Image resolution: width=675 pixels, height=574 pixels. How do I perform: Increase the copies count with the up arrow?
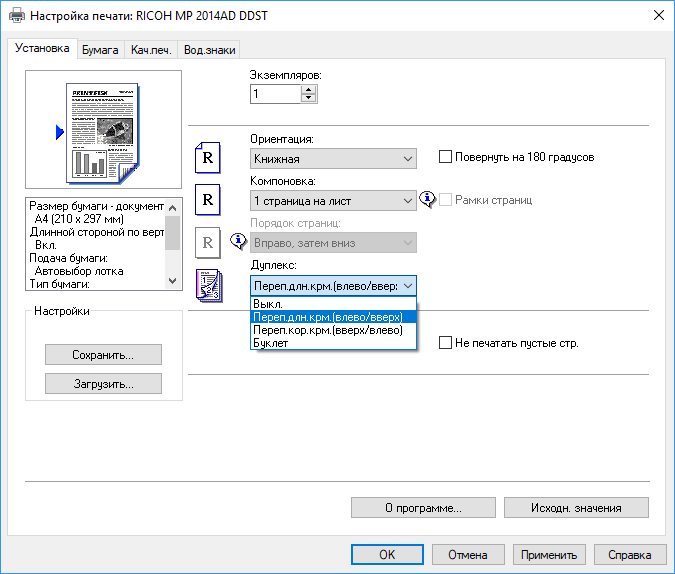(x=308, y=89)
